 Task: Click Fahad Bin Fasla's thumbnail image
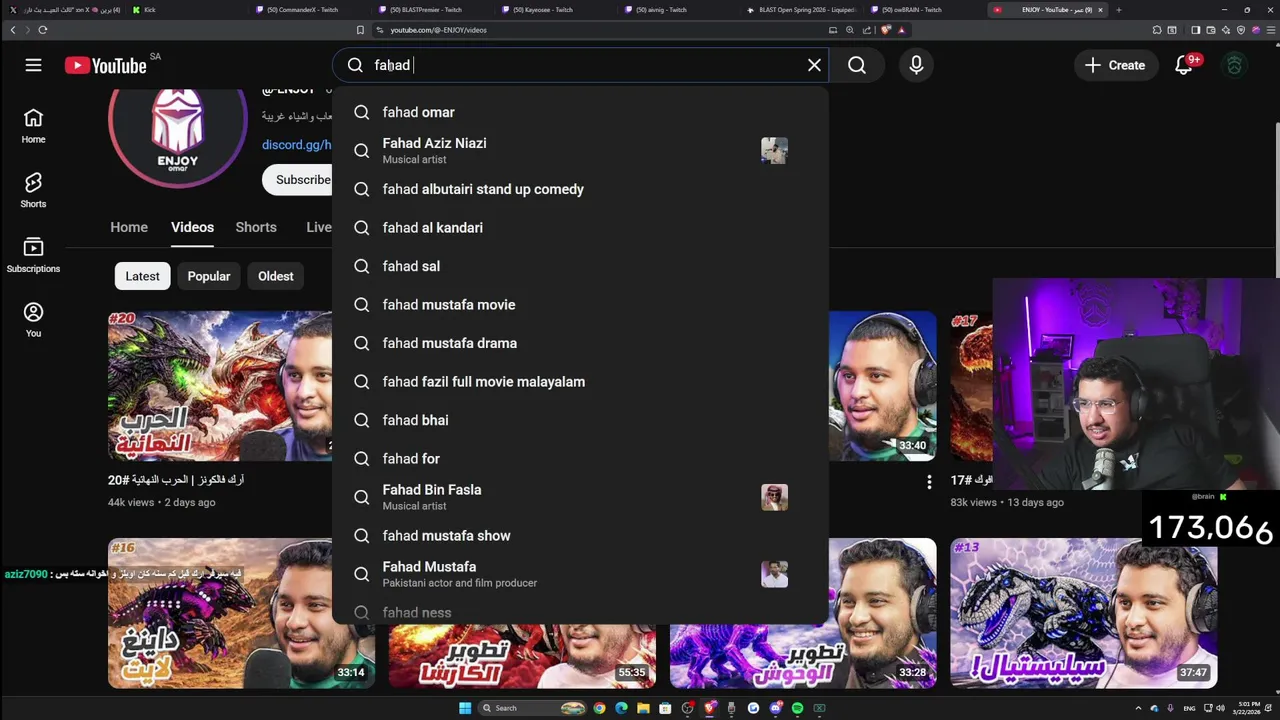pos(774,497)
